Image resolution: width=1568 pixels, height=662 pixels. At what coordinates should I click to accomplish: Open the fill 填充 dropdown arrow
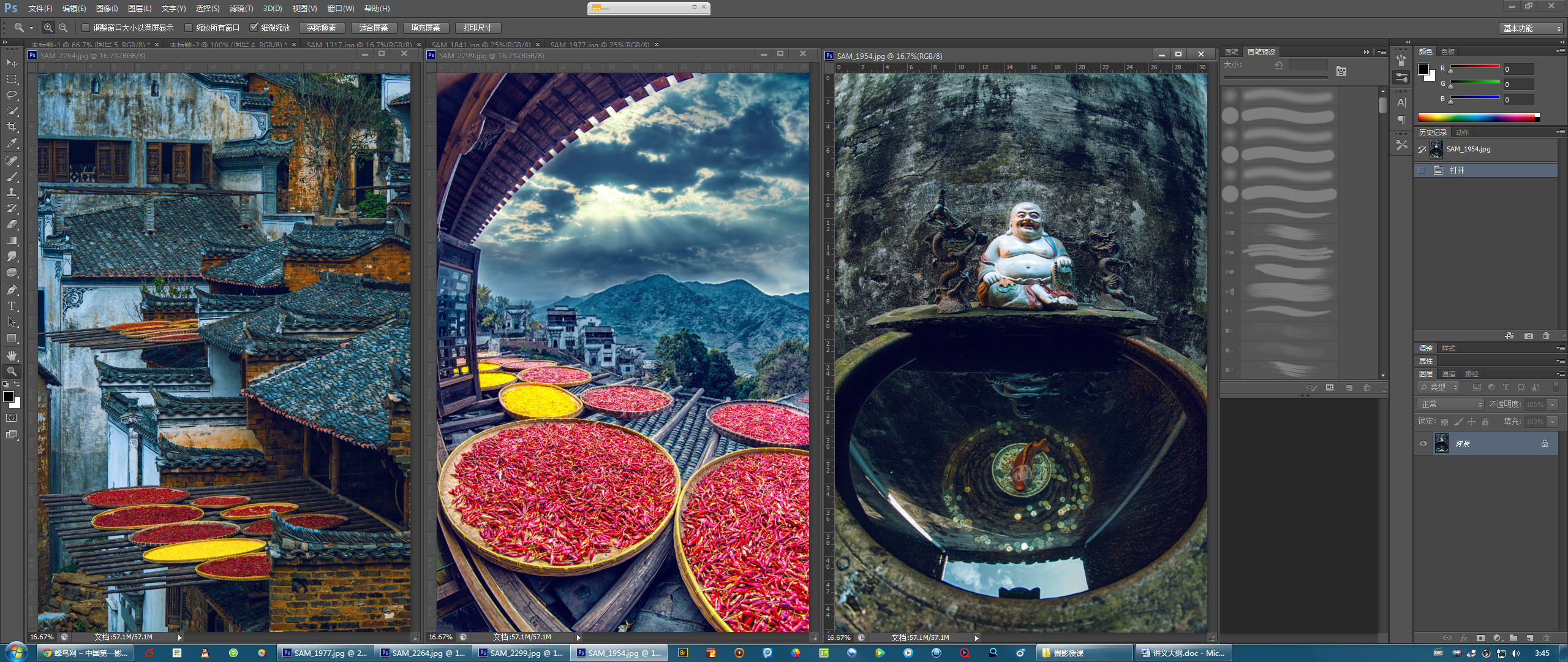1553,422
